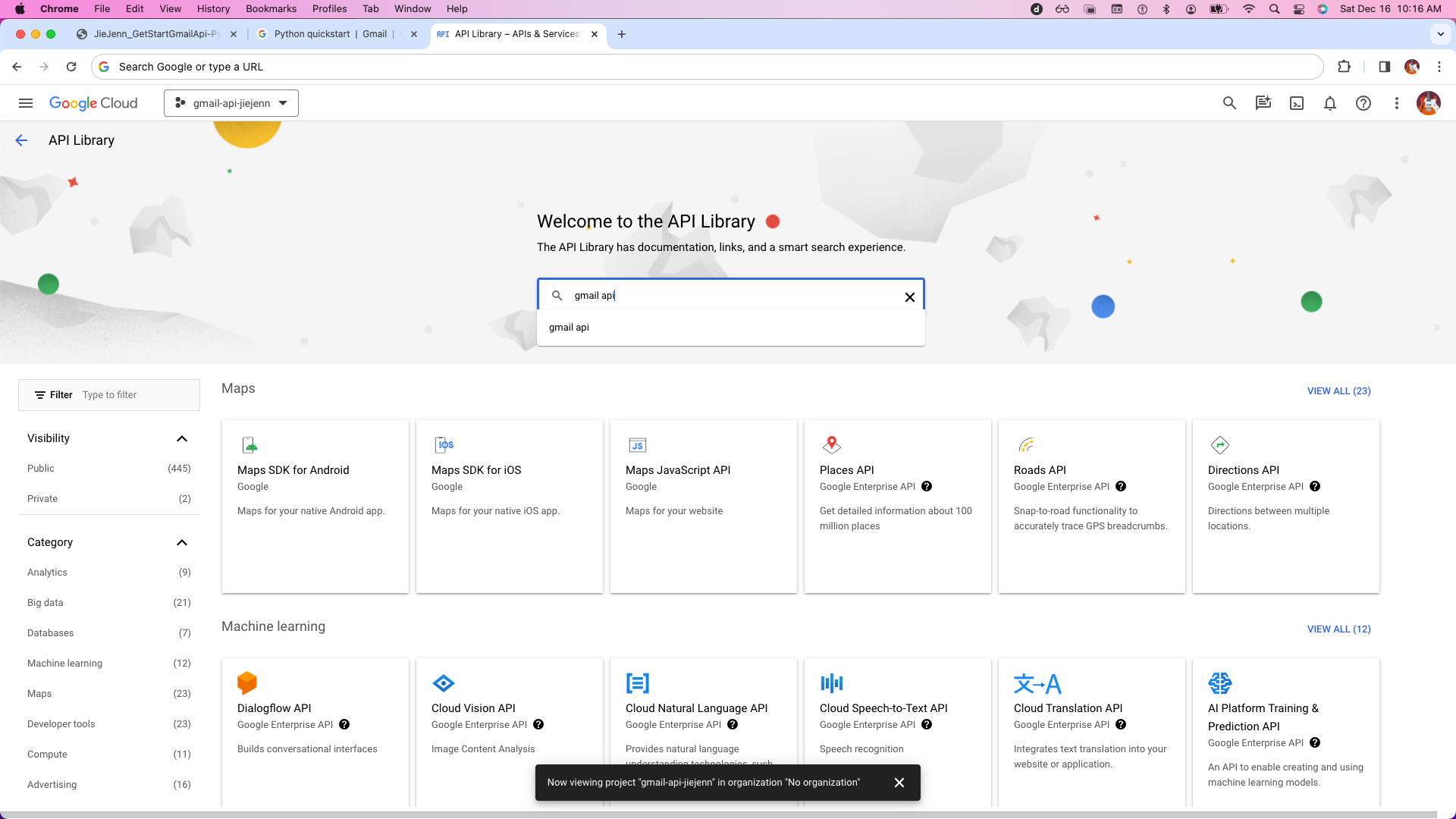
Task: Filter by Databases category
Action: [109, 633]
